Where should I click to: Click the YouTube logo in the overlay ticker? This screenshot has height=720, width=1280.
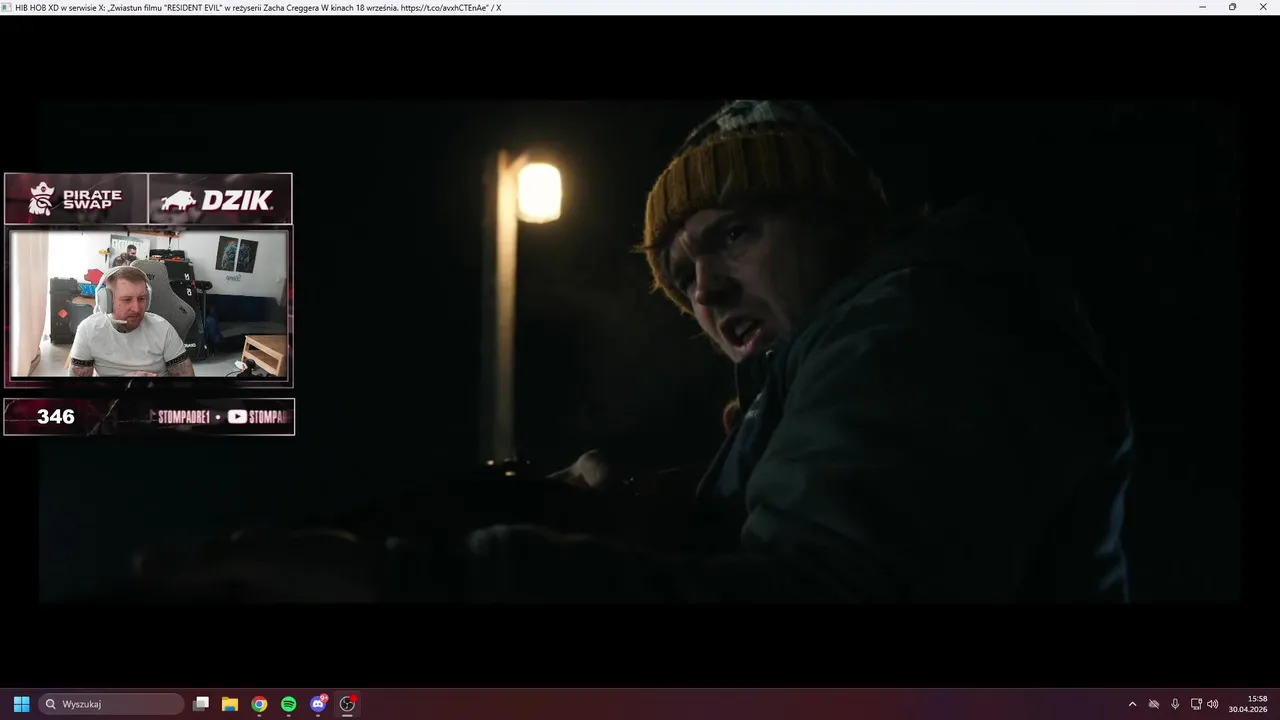click(237, 417)
